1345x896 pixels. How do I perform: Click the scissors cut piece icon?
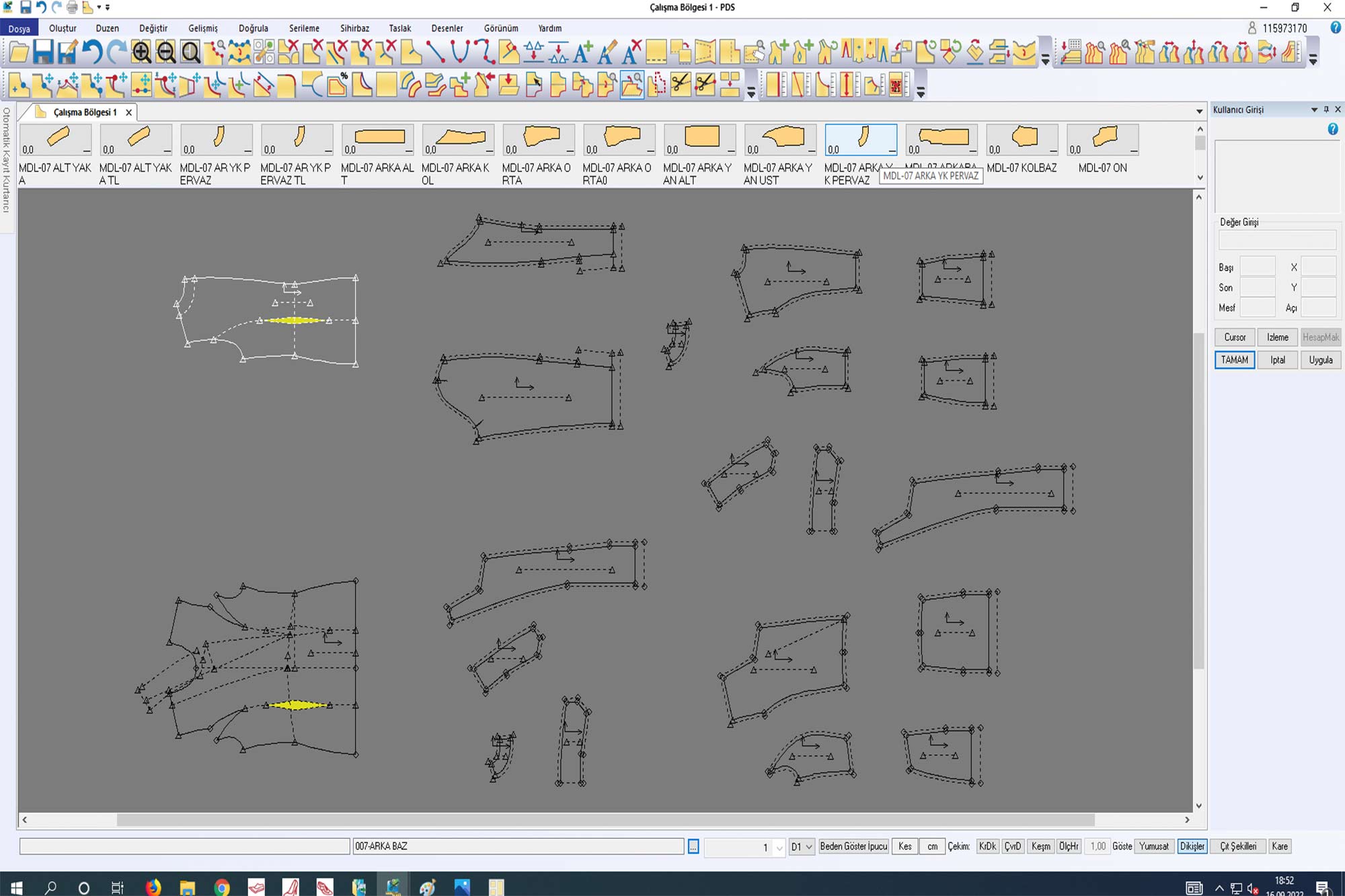(x=680, y=85)
